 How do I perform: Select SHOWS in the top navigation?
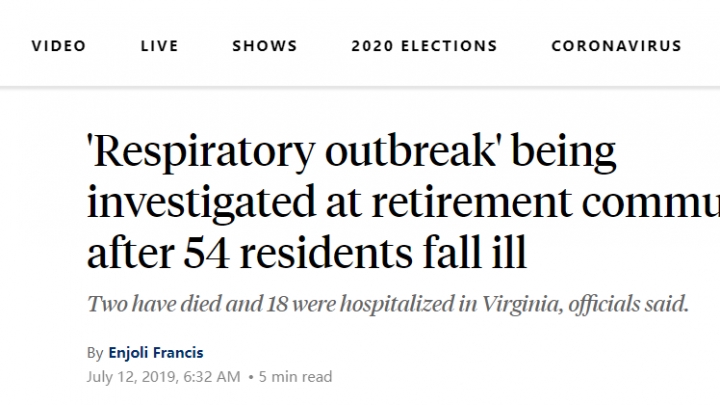[264, 46]
